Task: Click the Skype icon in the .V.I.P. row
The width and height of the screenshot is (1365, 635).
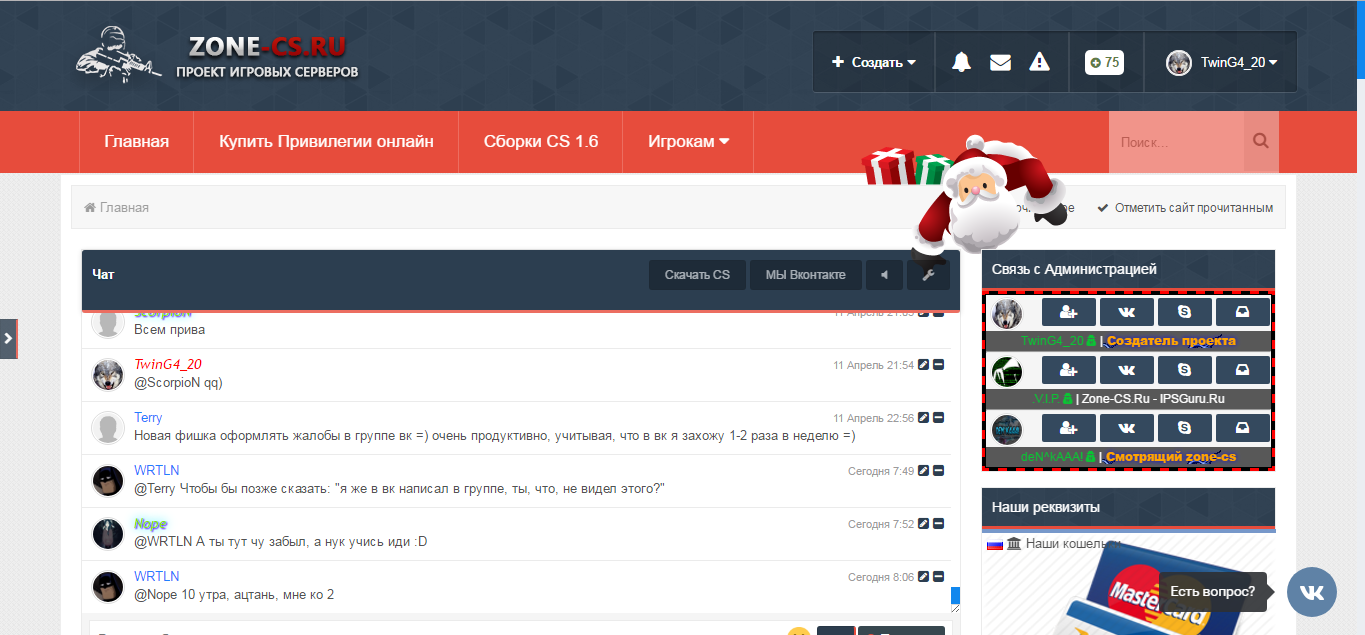Action: (x=1185, y=370)
